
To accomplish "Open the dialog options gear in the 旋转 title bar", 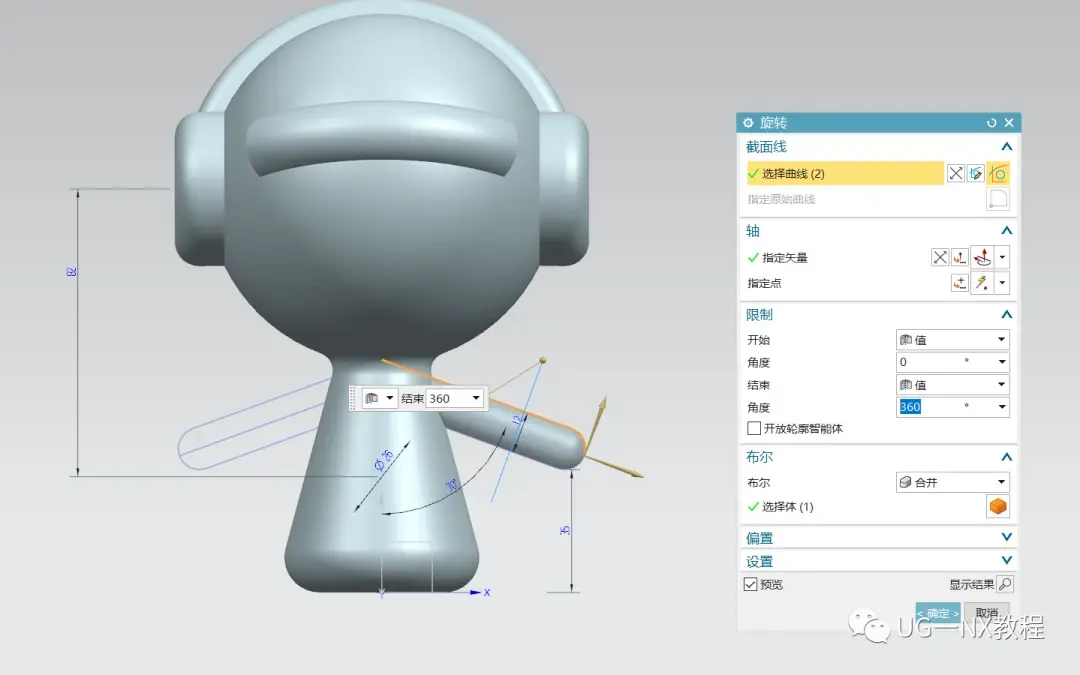I will click(x=748, y=123).
